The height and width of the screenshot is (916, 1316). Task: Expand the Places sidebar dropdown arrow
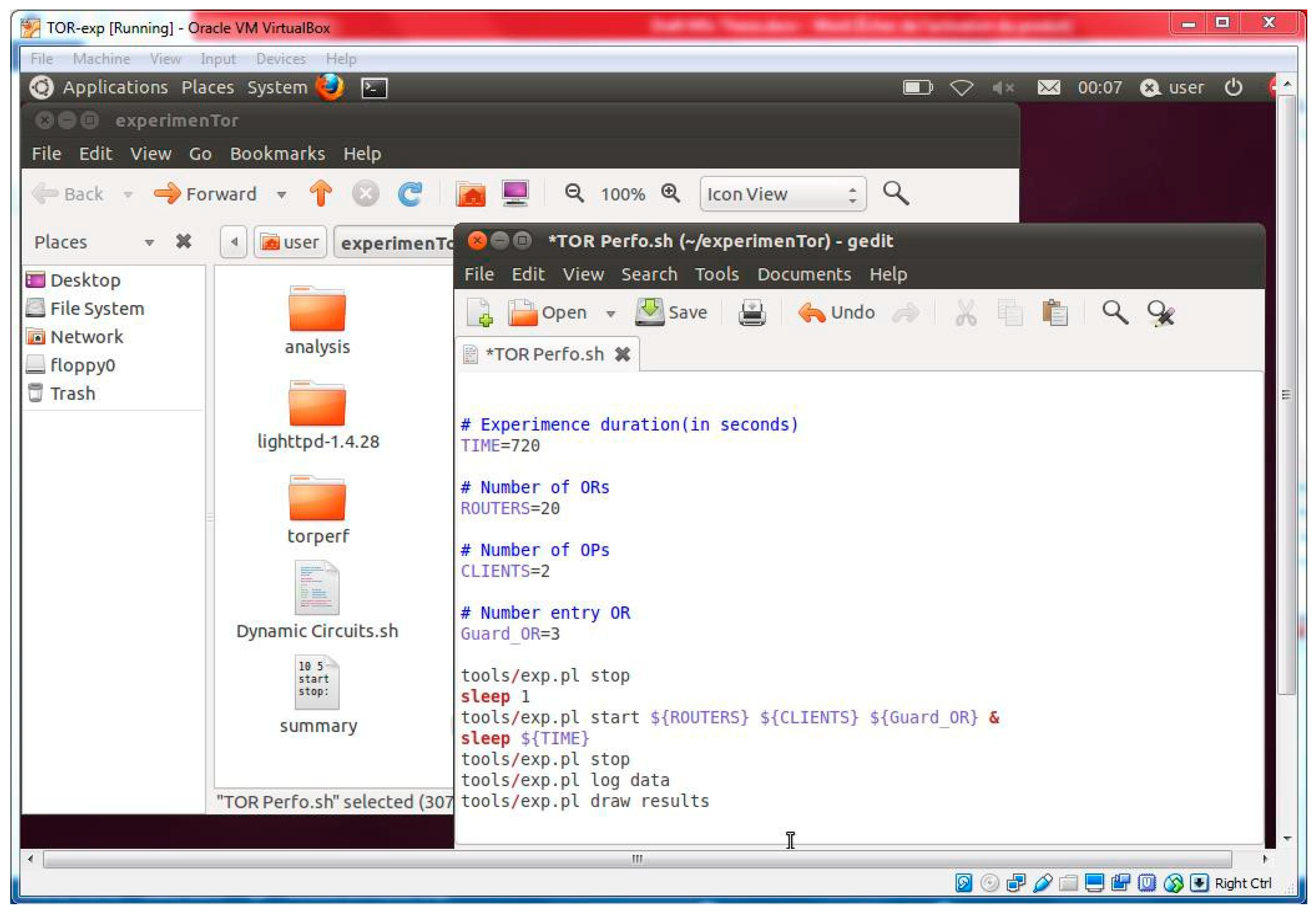[x=149, y=242]
